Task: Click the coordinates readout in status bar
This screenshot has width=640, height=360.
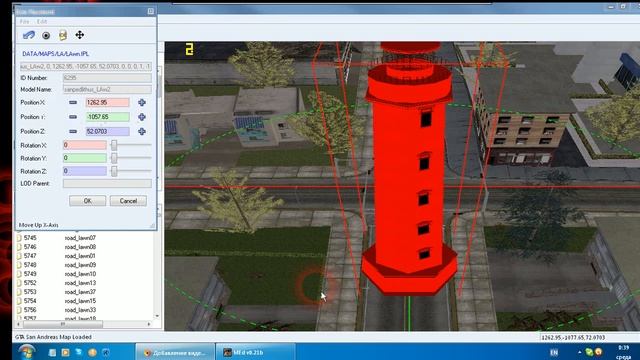Action: click(573, 338)
